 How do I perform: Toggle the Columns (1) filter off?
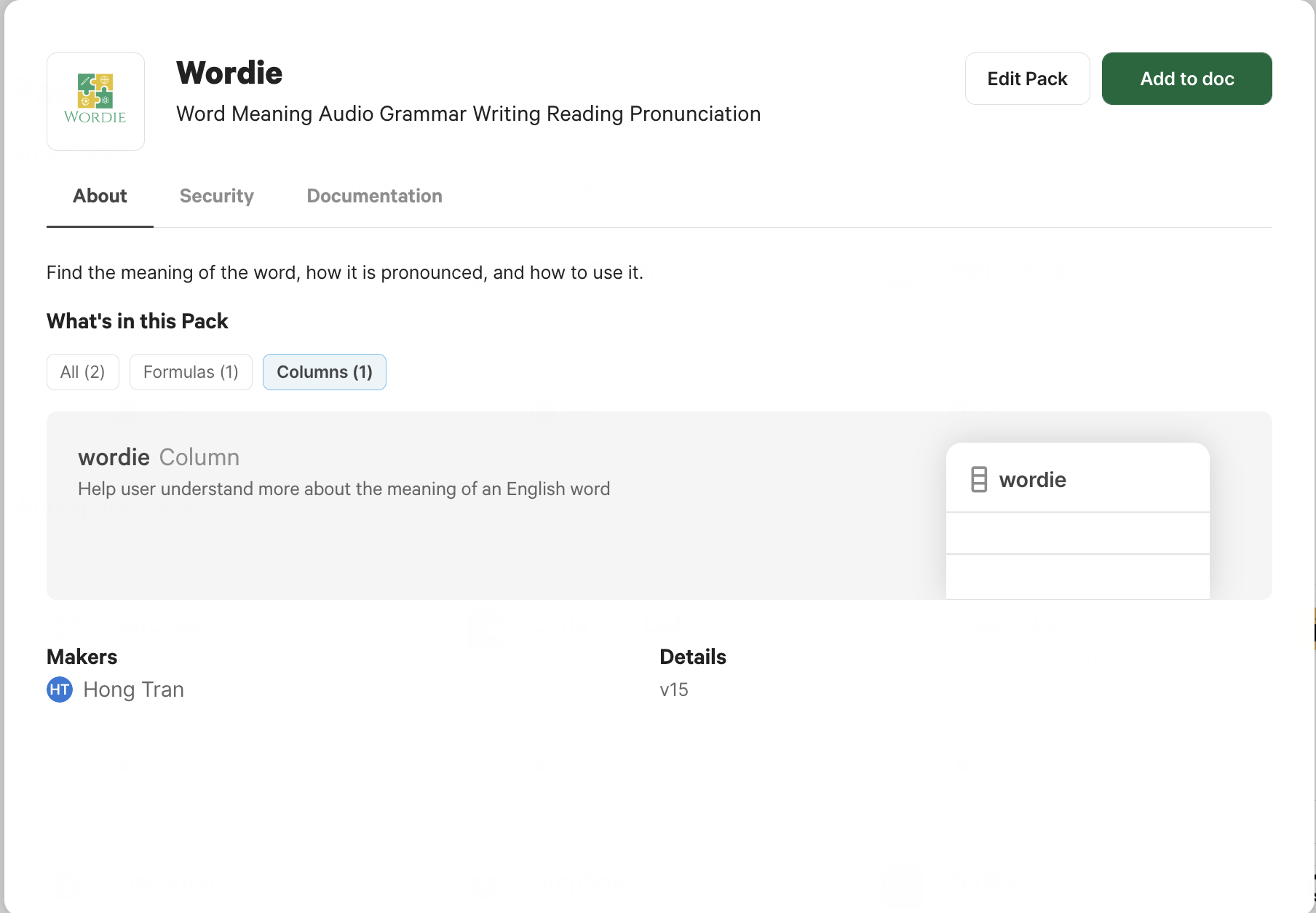324,371
